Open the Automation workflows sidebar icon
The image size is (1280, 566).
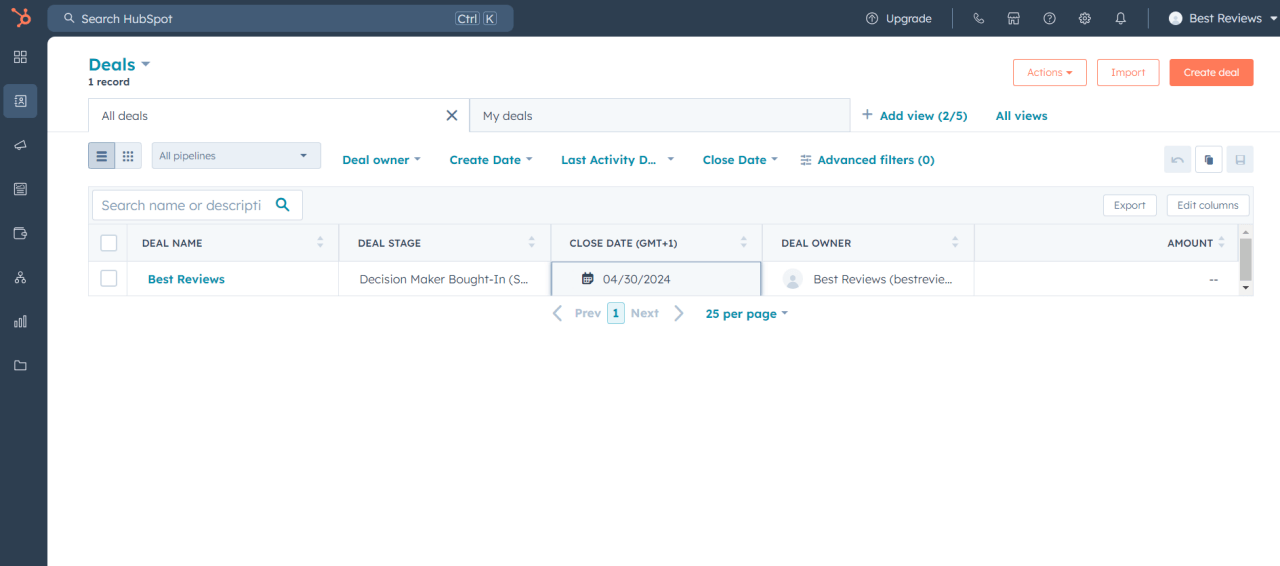coord(20,277)
